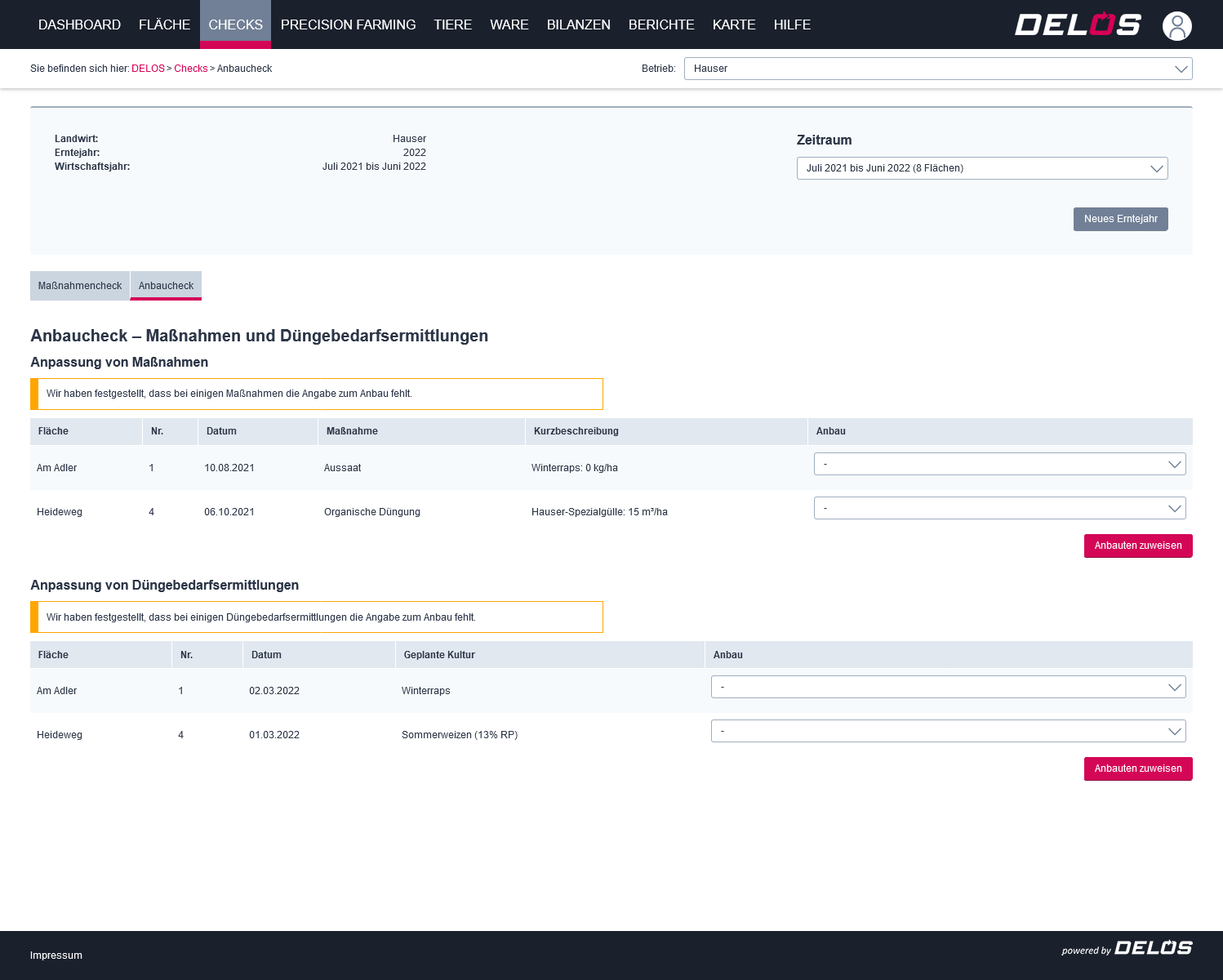The height and width of the screenshot is (980, 1223).
Task: Select the Anbaucheck tab
Action: 166,286
